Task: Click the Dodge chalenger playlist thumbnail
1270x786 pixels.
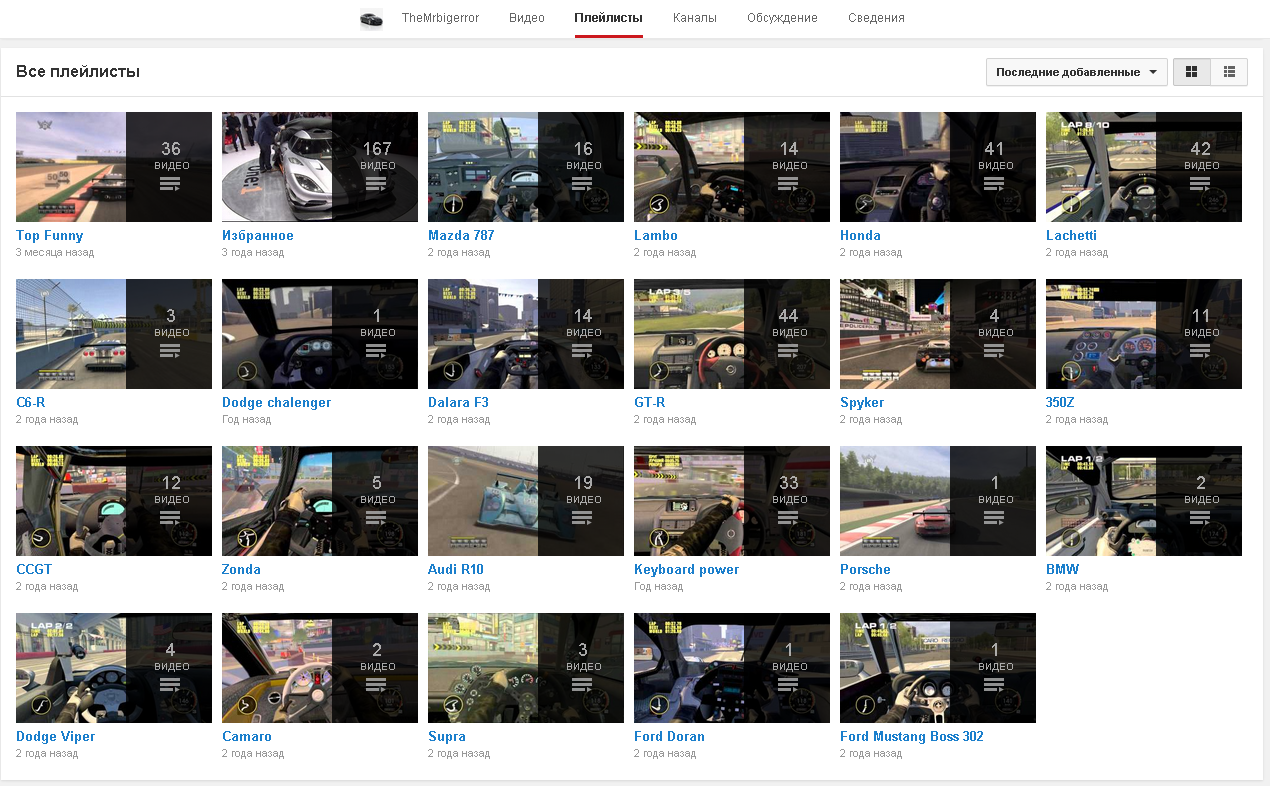Action: click(x=320, y=334)
